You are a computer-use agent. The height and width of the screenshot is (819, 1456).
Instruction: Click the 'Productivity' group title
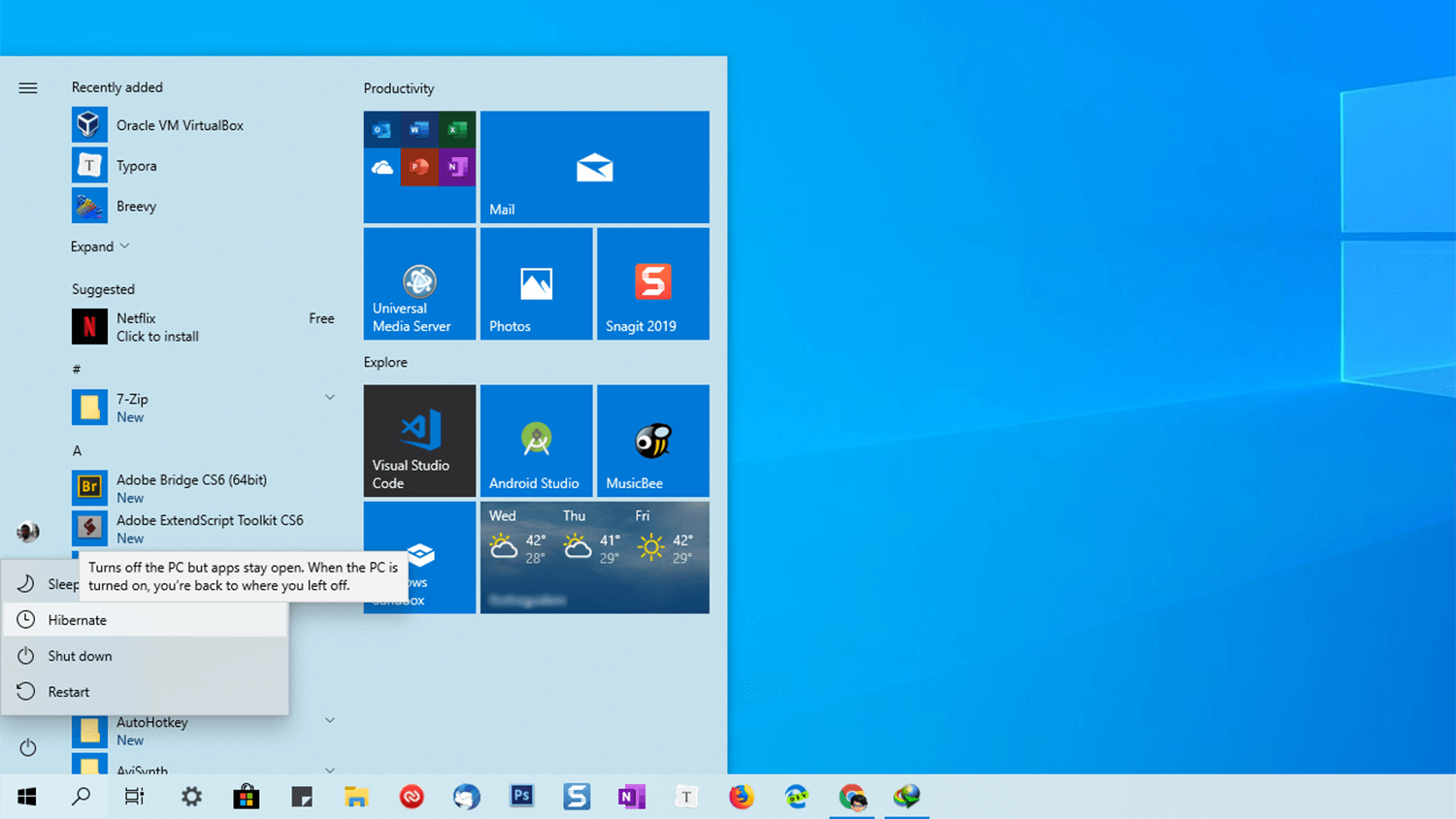coord(399,88)
